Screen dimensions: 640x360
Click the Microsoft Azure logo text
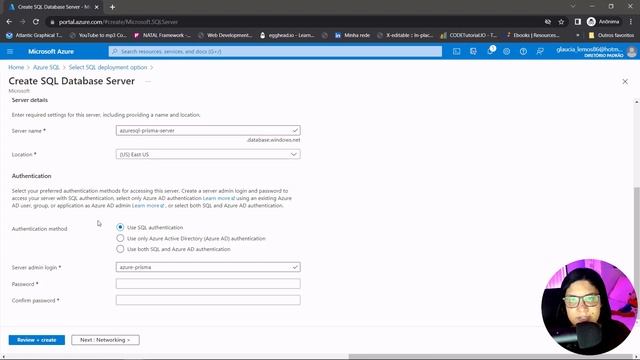[x=51, y=51]
